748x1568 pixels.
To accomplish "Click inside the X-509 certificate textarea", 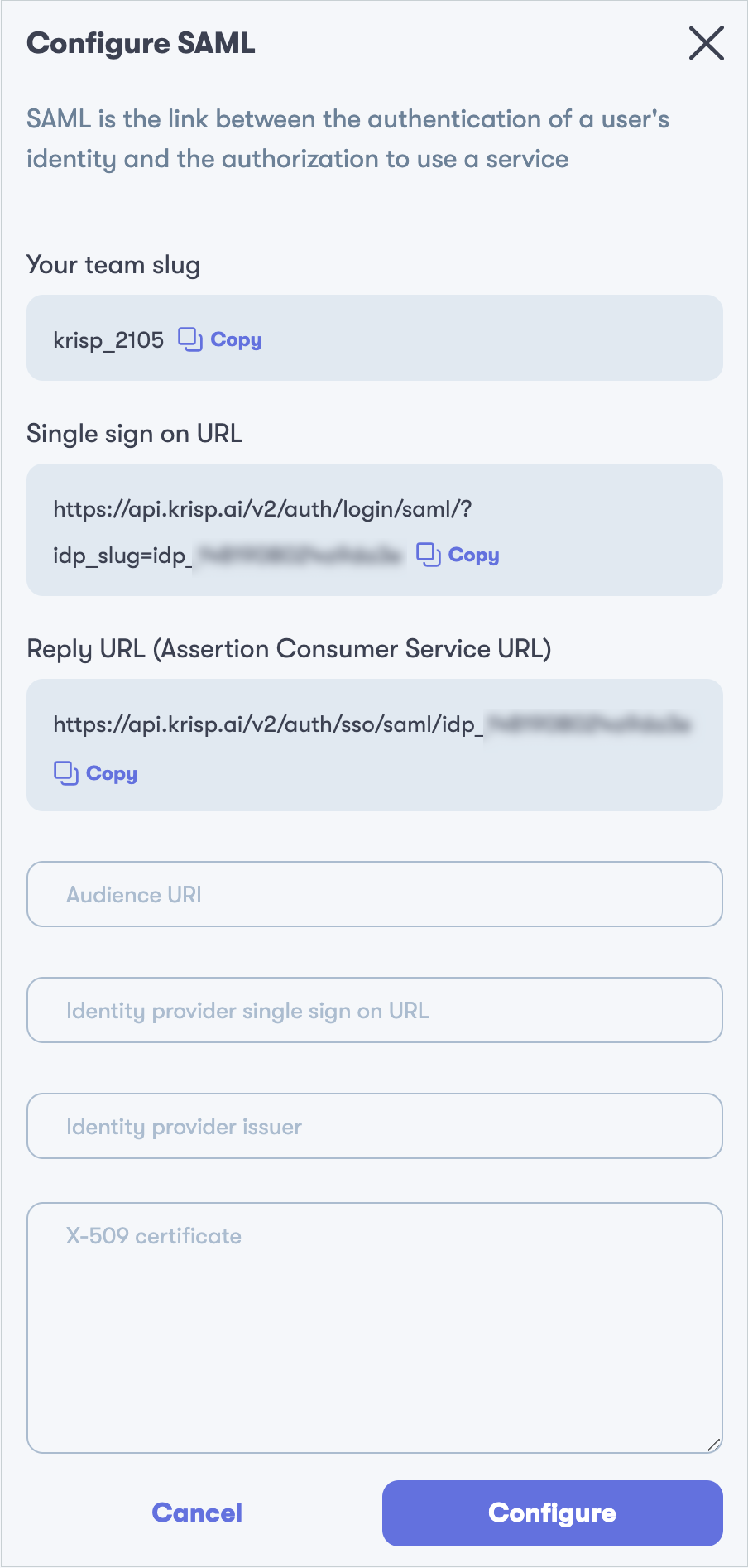I will (375, 1328).
